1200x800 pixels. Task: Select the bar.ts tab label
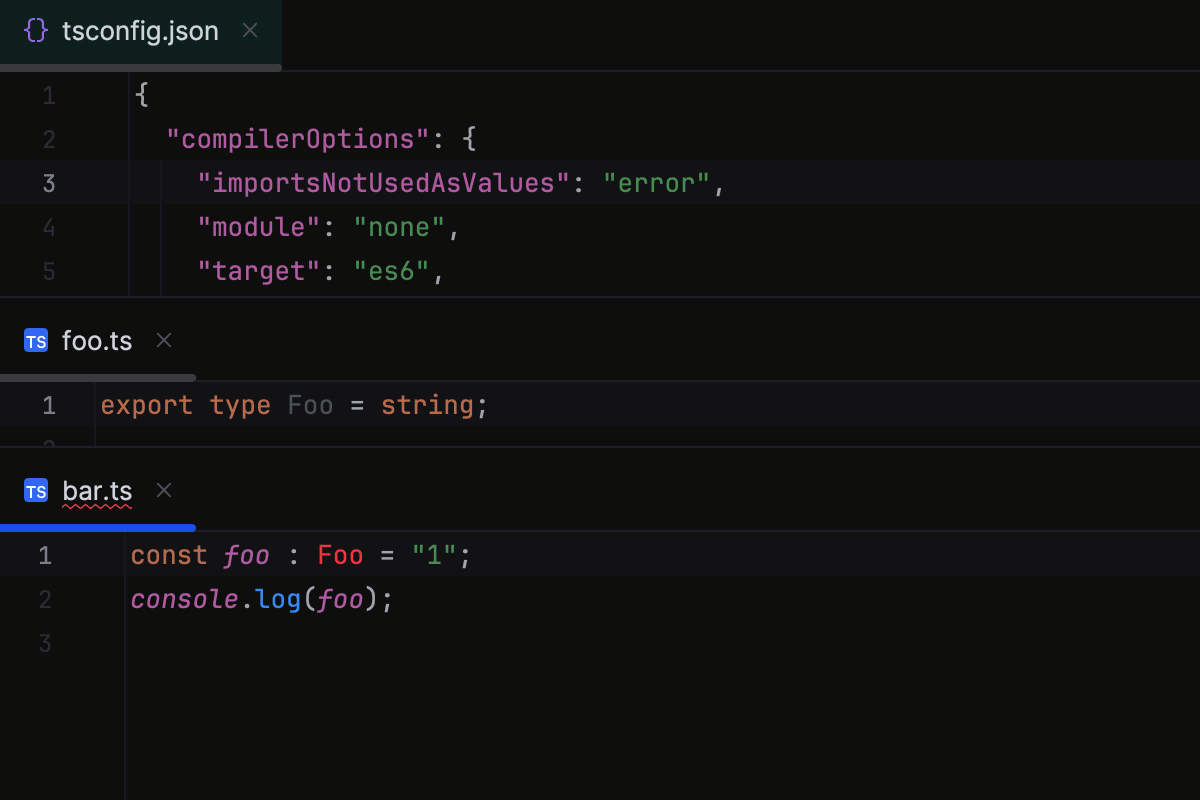click(x=97, y=490)
